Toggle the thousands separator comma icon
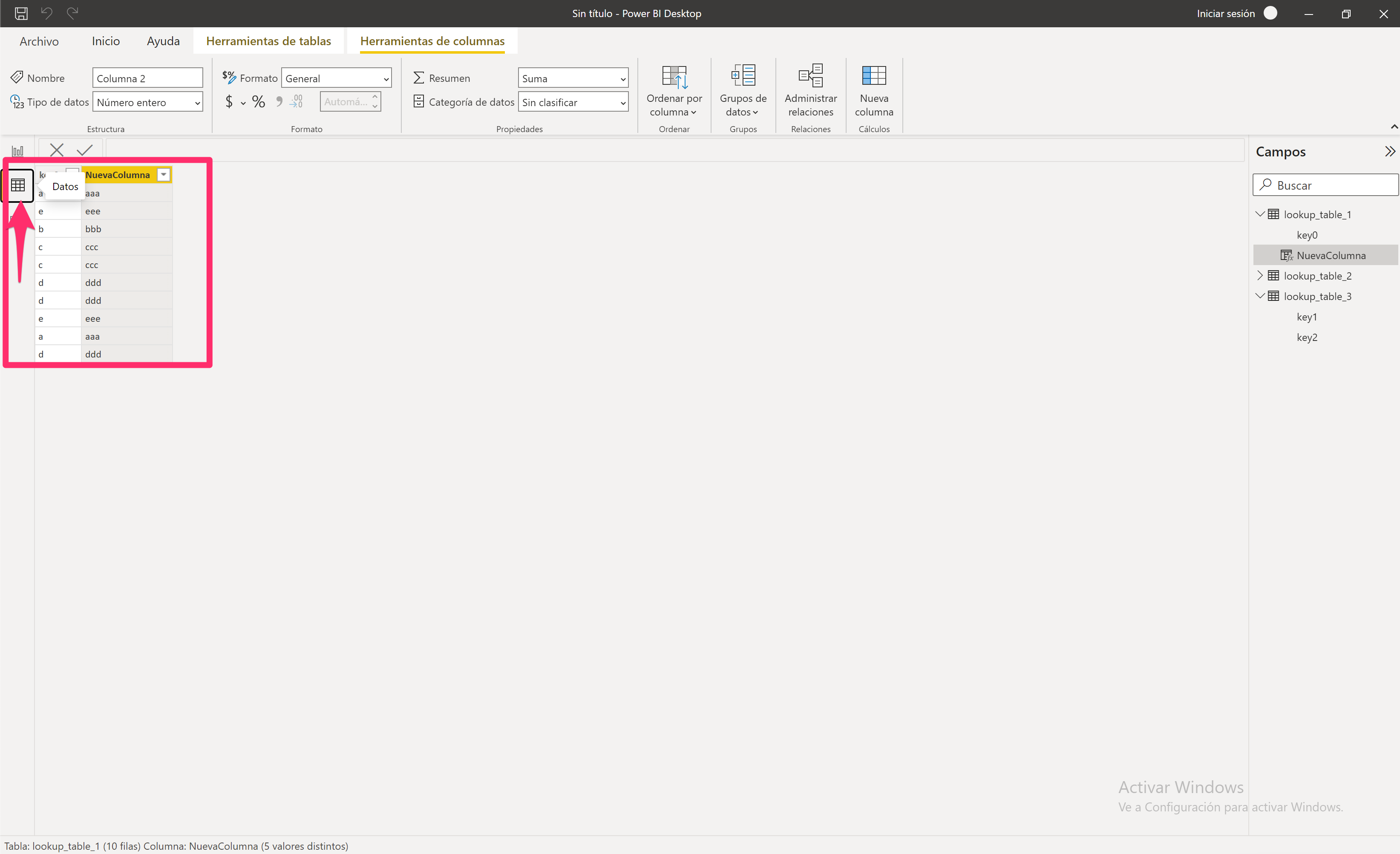1400x854 pixels. click(x=279, y=101)
